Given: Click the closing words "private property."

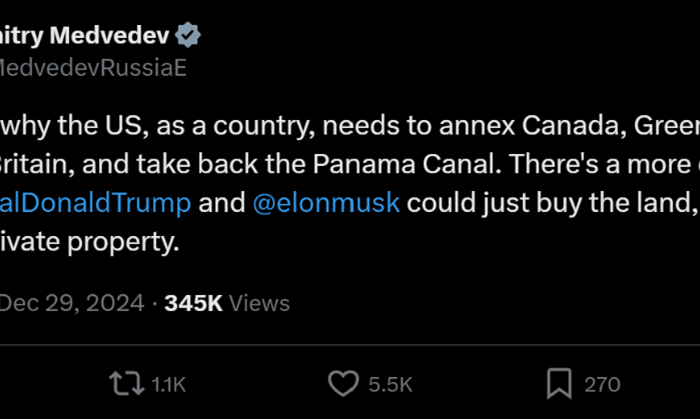Looking at the screenshot, I should click(90, 242).
